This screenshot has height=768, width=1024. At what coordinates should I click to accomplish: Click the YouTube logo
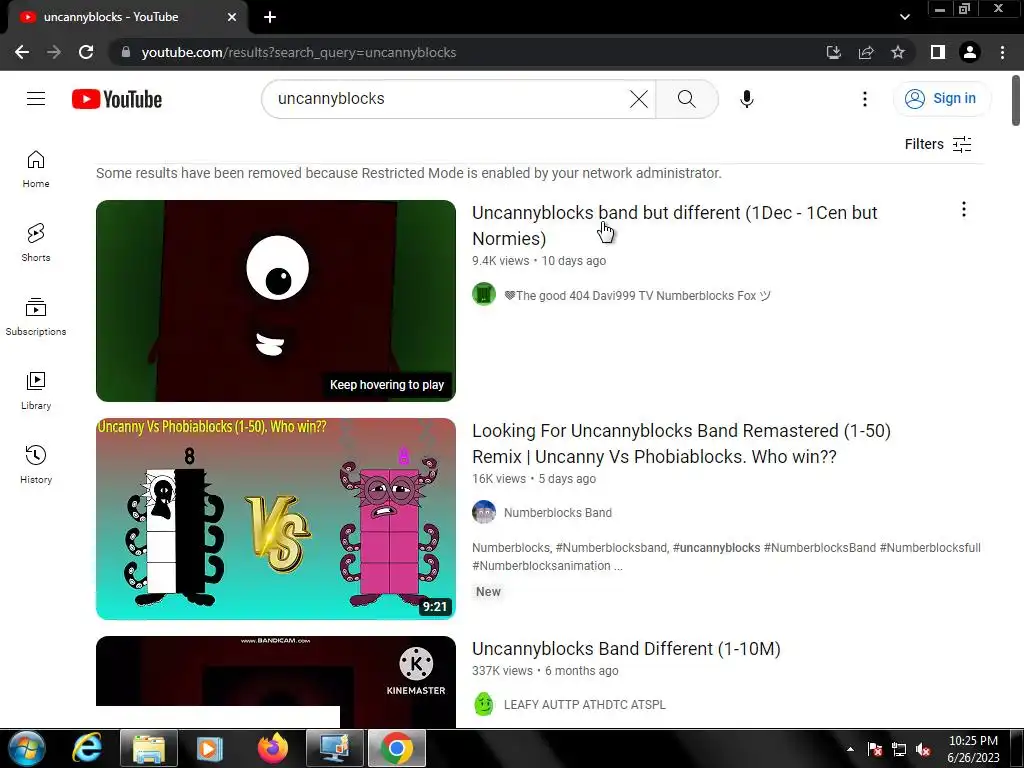(117, 99)
